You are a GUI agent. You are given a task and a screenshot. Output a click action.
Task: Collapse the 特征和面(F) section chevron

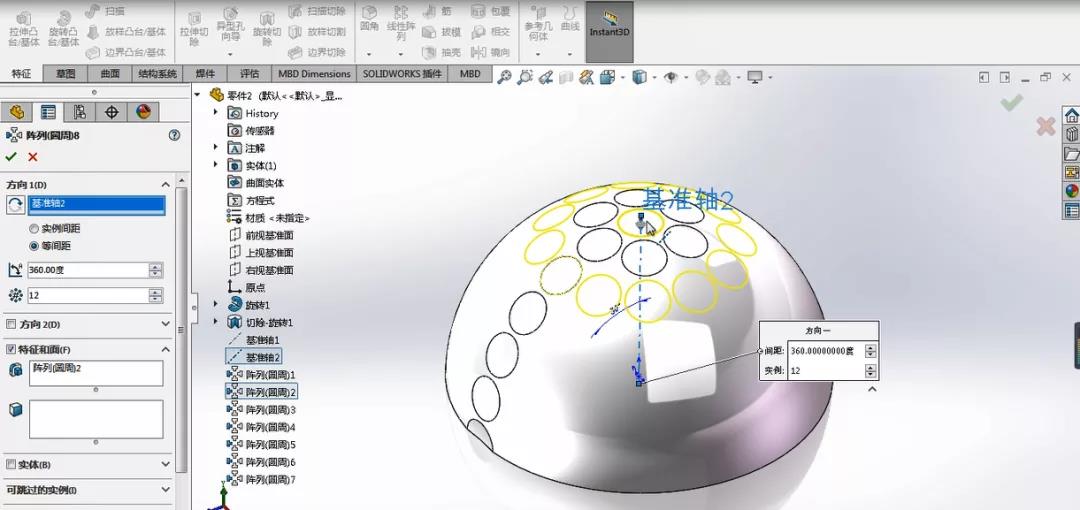165,349
